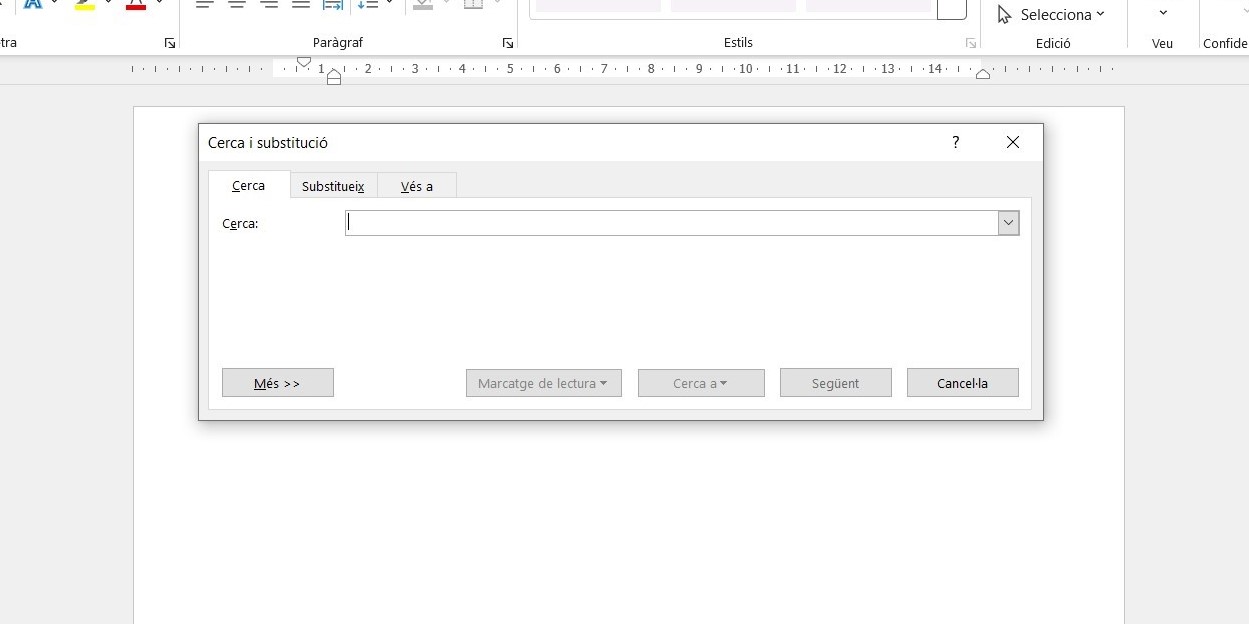The image size is (1249, 624).
Task: Apply red font color
Action: coord(136,4)
